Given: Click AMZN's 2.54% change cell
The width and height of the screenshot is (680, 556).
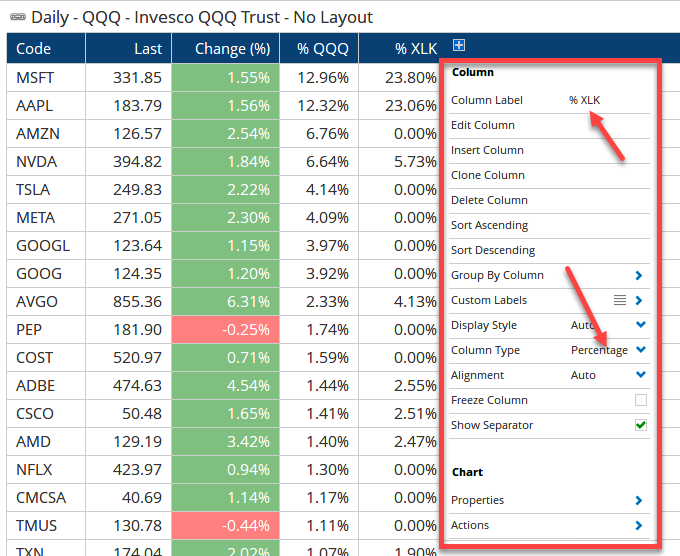Looking at the screenshot, I should pyautogui.click(x=226, y=134).
